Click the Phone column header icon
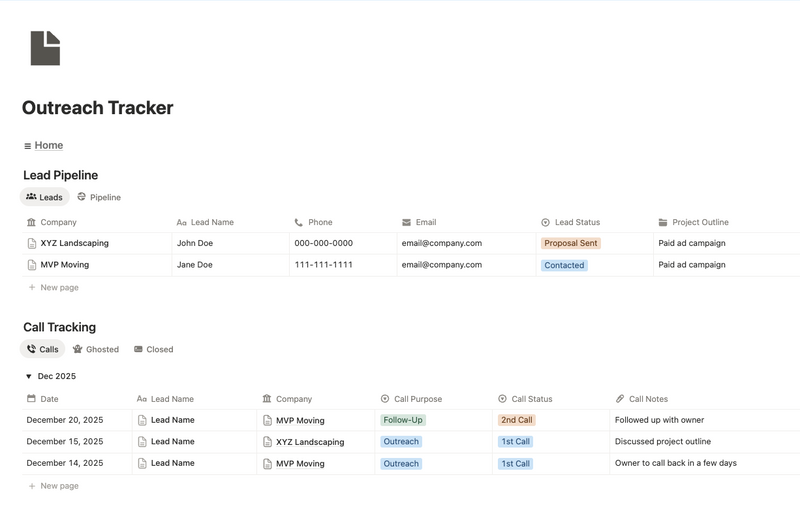 299,222
